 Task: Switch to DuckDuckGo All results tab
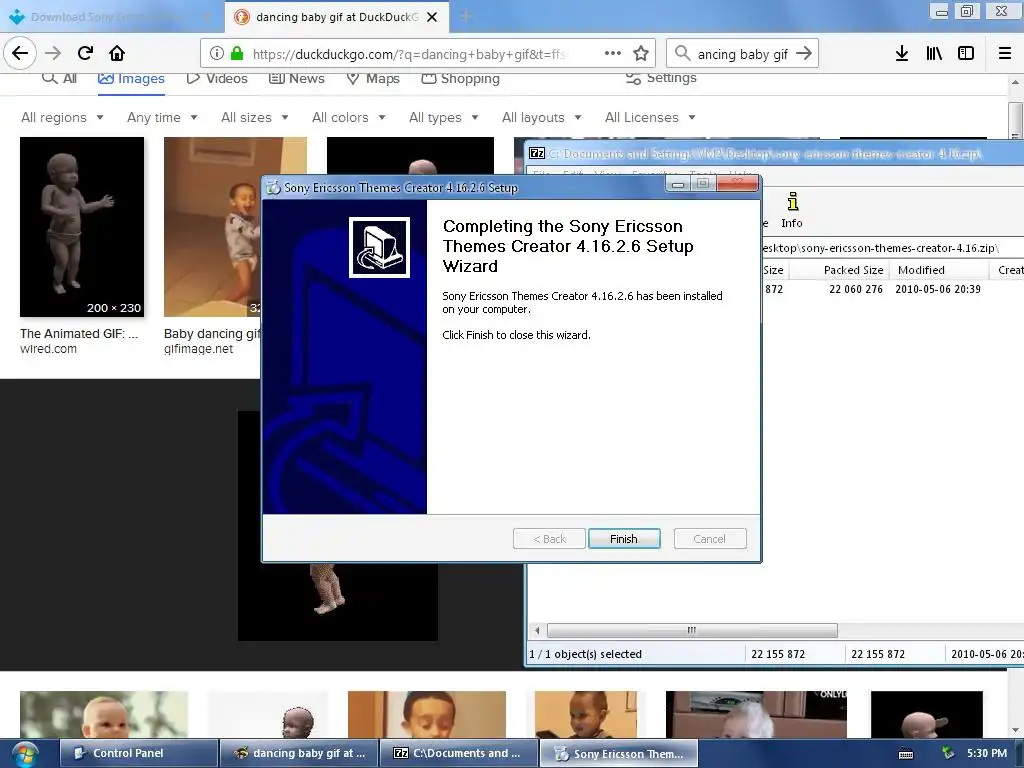pyautogui.click(x=59, y=78)
